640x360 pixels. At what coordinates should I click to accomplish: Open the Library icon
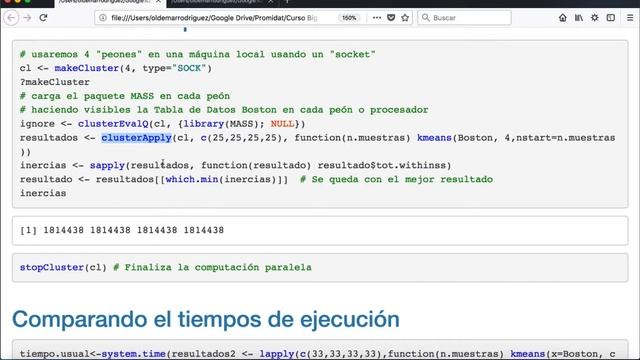pos(579,18)
